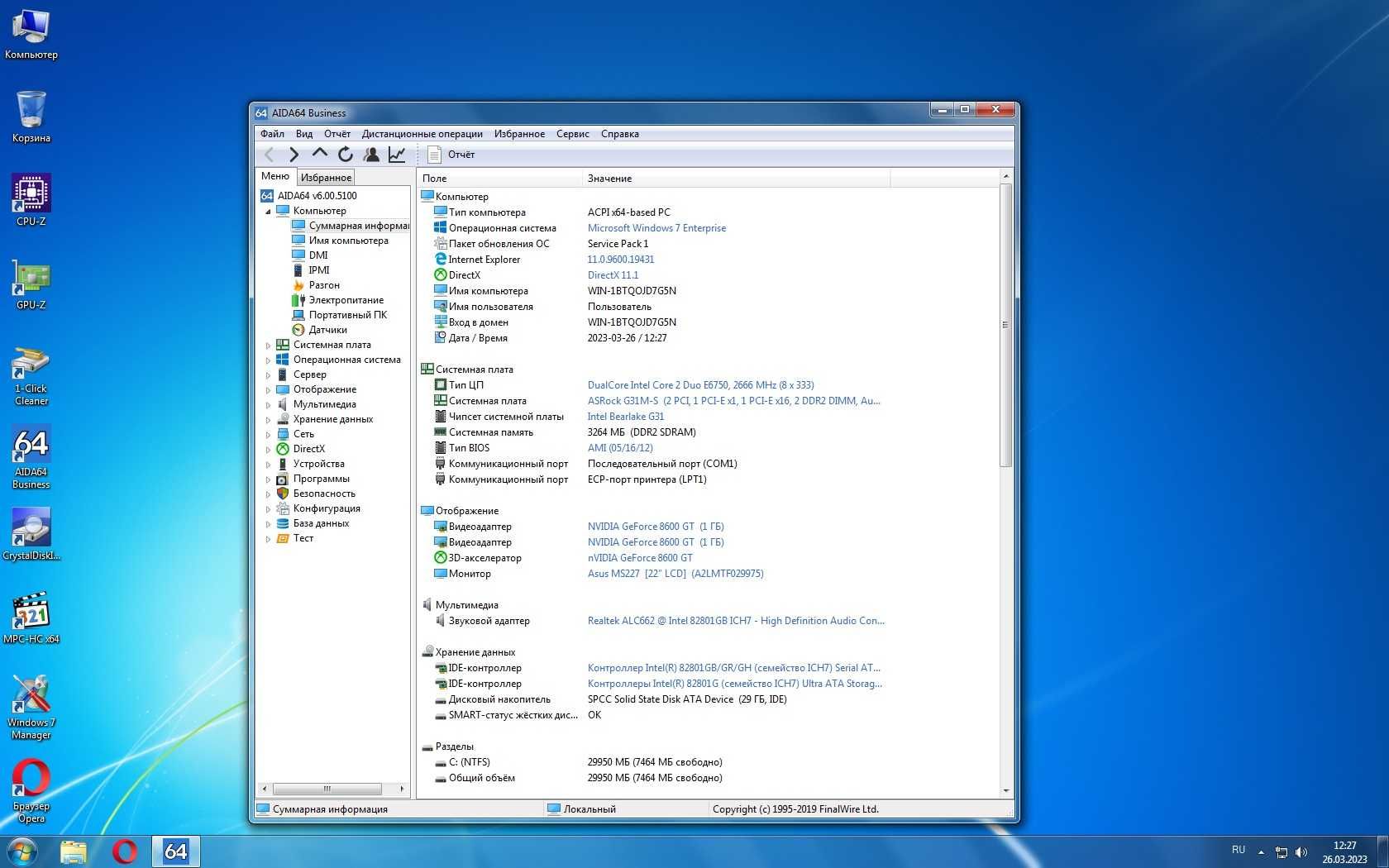
Task: Click the RU language indicator in tray
Action: click(x=1239, y=850)
